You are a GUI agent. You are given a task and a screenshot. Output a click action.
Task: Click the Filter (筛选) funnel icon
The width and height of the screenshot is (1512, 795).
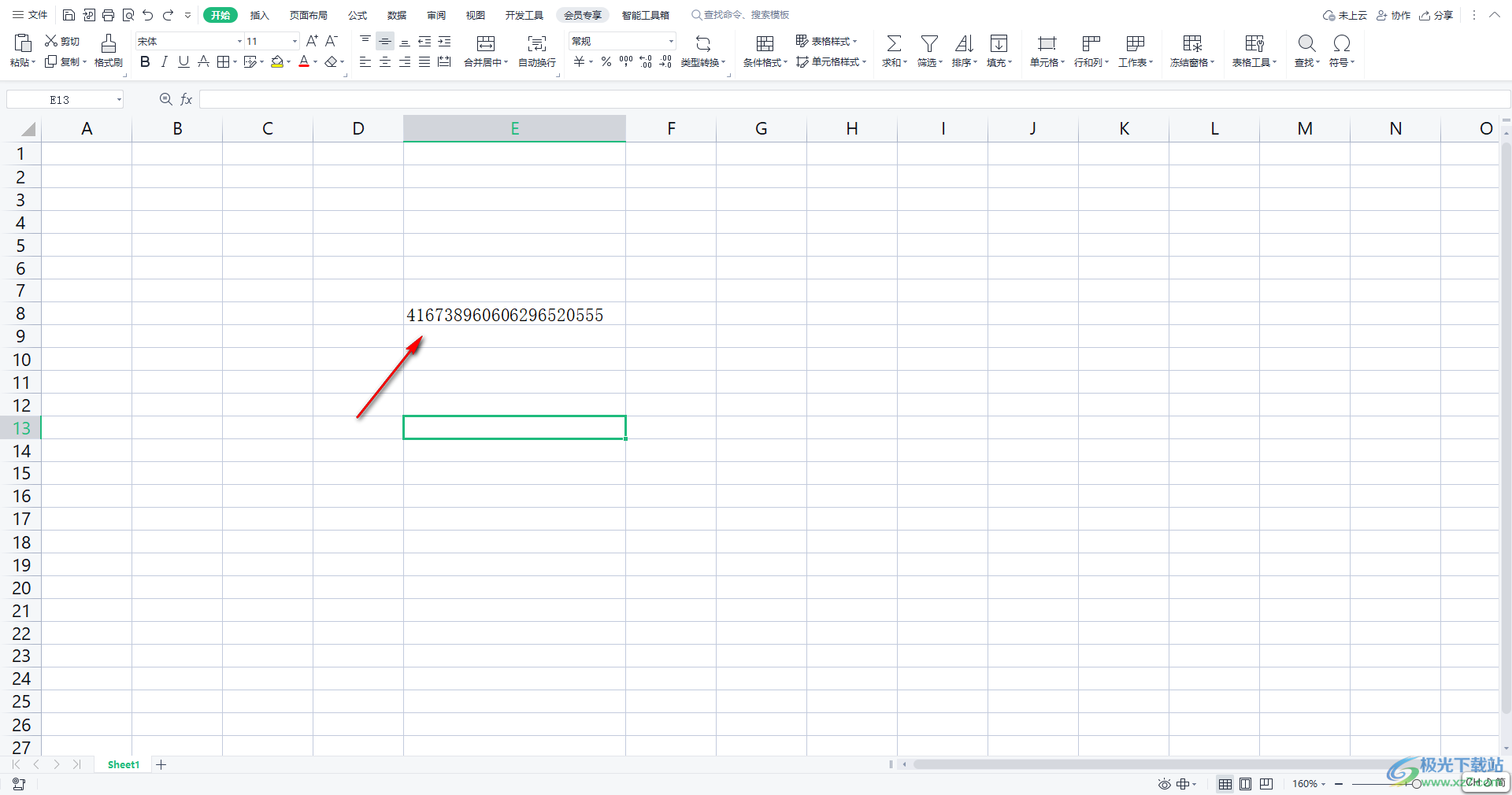[929, 43]
